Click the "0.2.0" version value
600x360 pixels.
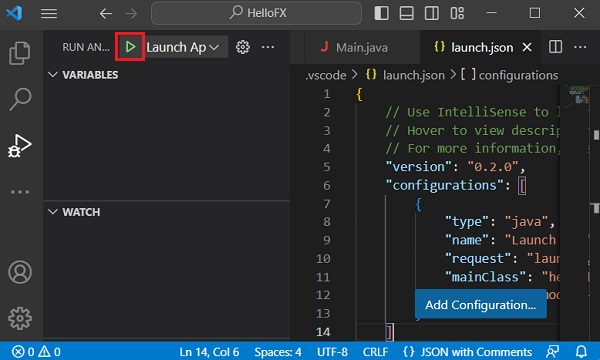(x=493, y=167)
